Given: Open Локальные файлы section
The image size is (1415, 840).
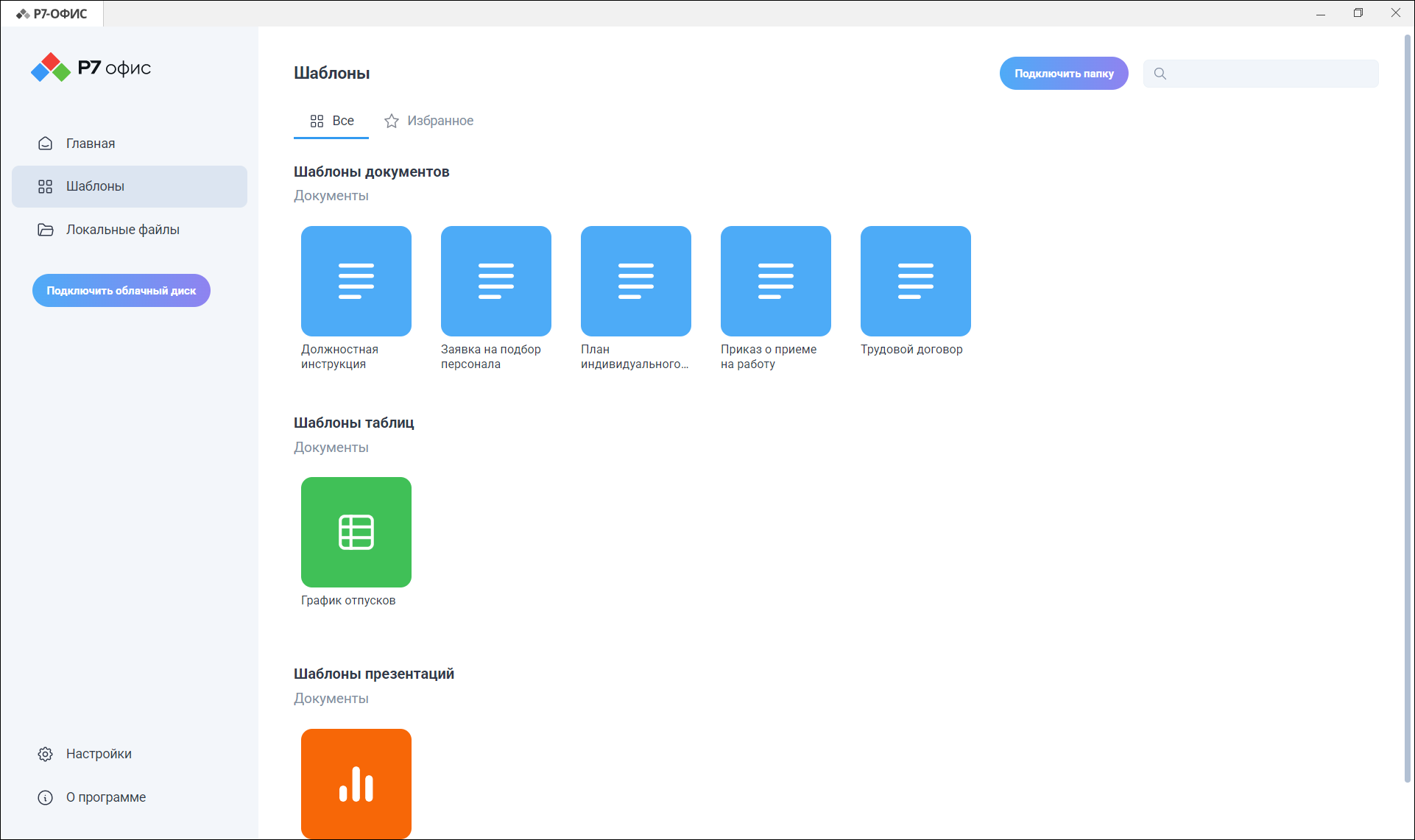Looking at the screenshot, I should tap(130, 230).
